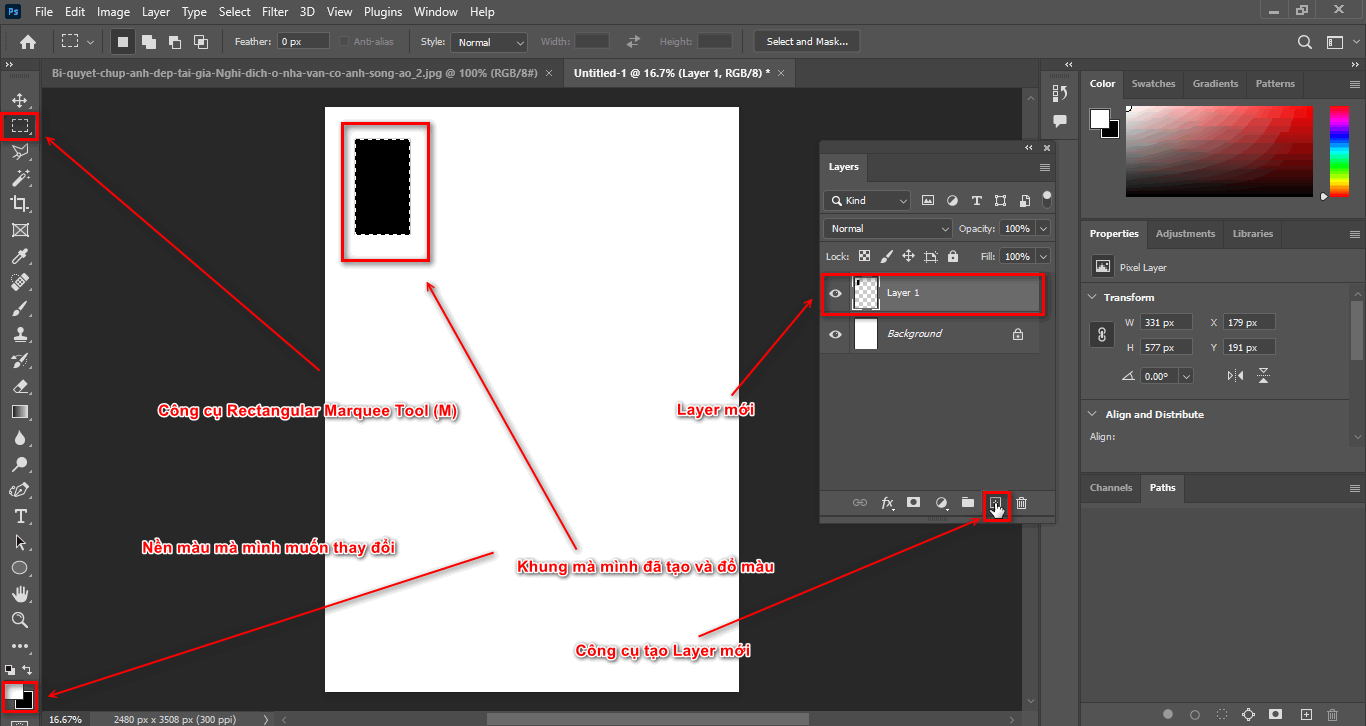
Task: Click the Add layer mask icon
Action: click(x=913, y=503)
